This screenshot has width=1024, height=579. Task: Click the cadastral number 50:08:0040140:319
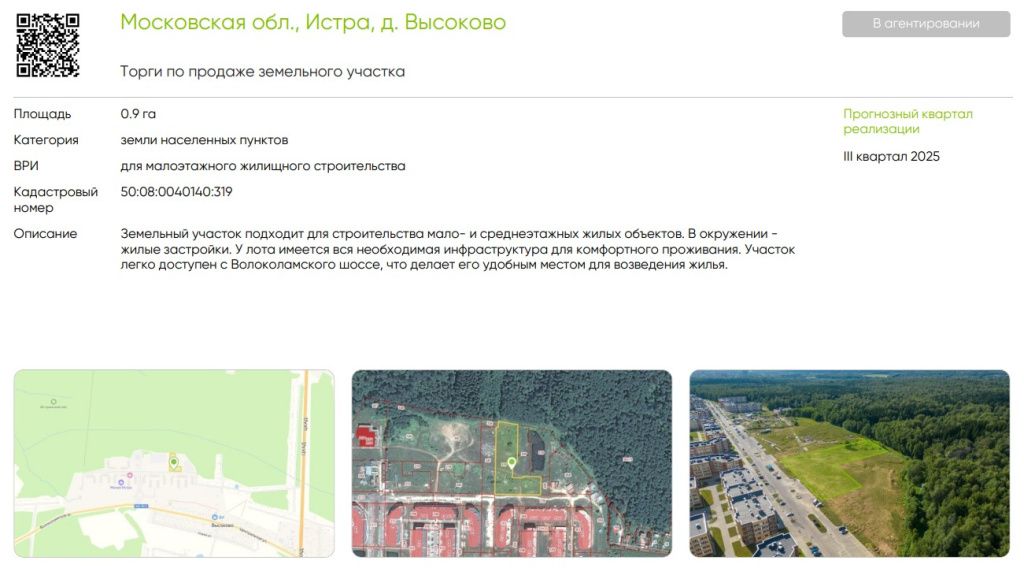[176, 192]
